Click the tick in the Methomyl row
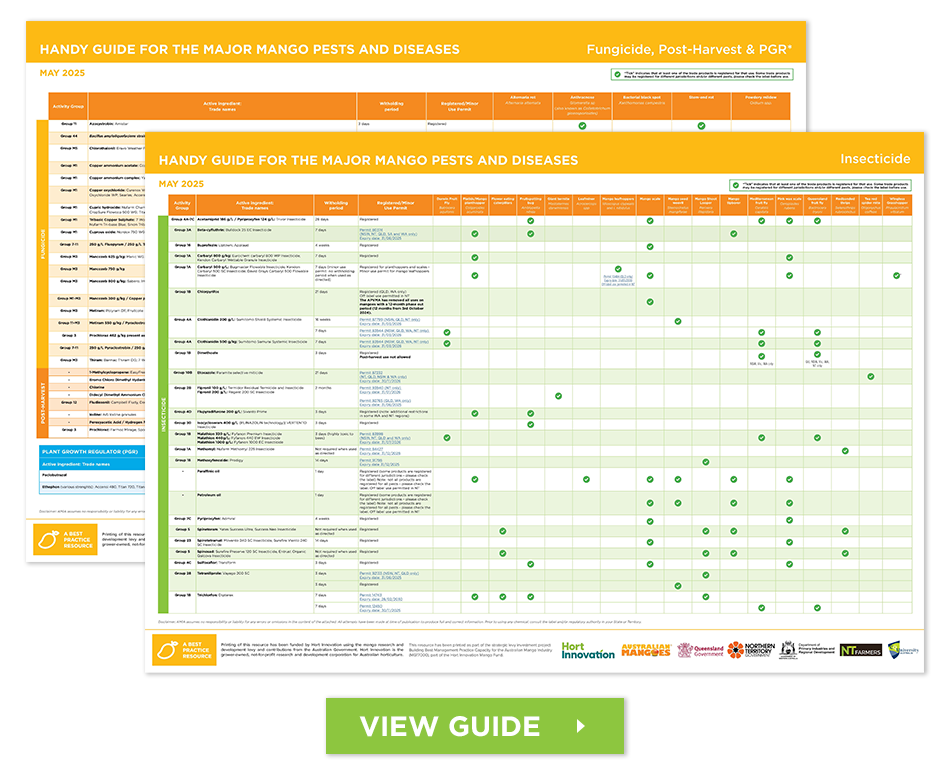The image size is (950, 768). click(845, 451)
